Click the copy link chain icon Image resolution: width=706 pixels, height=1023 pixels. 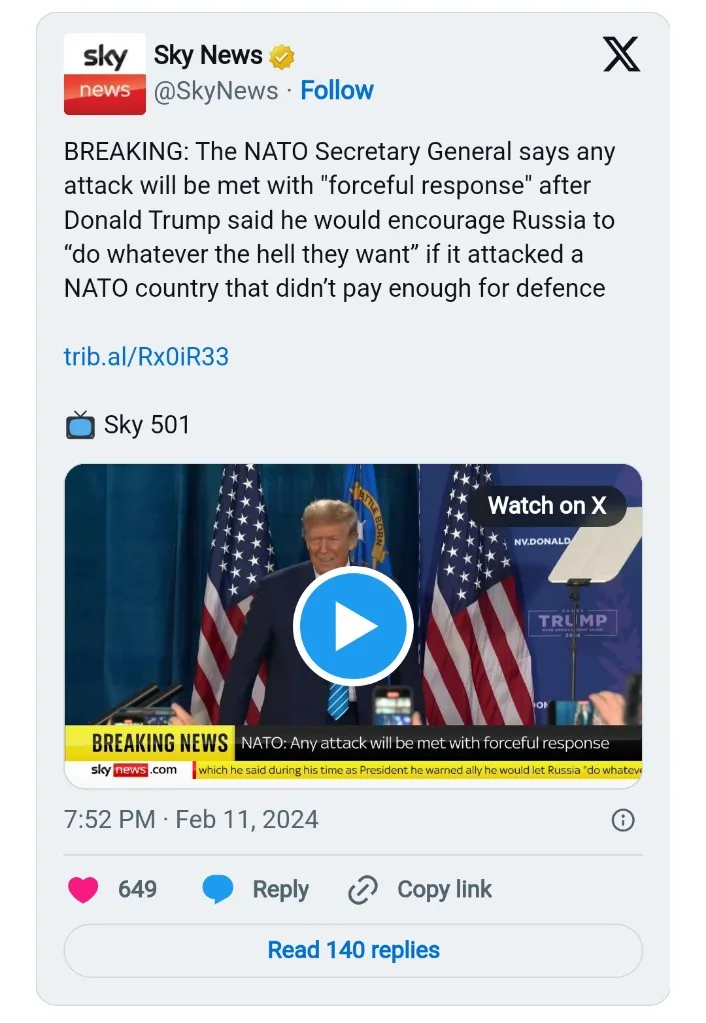362,890
